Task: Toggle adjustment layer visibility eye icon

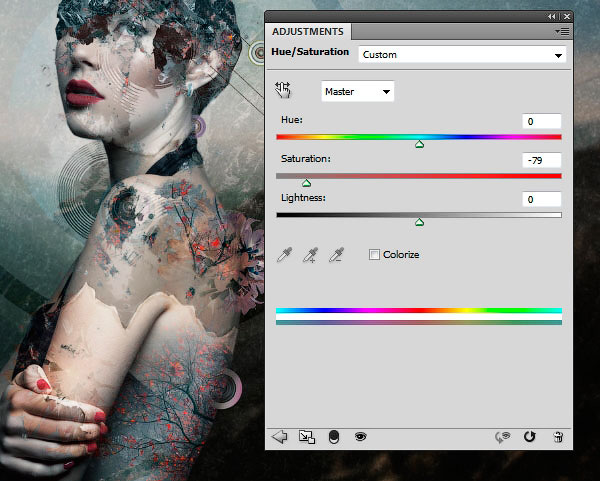Action: [x=360, y=436]
